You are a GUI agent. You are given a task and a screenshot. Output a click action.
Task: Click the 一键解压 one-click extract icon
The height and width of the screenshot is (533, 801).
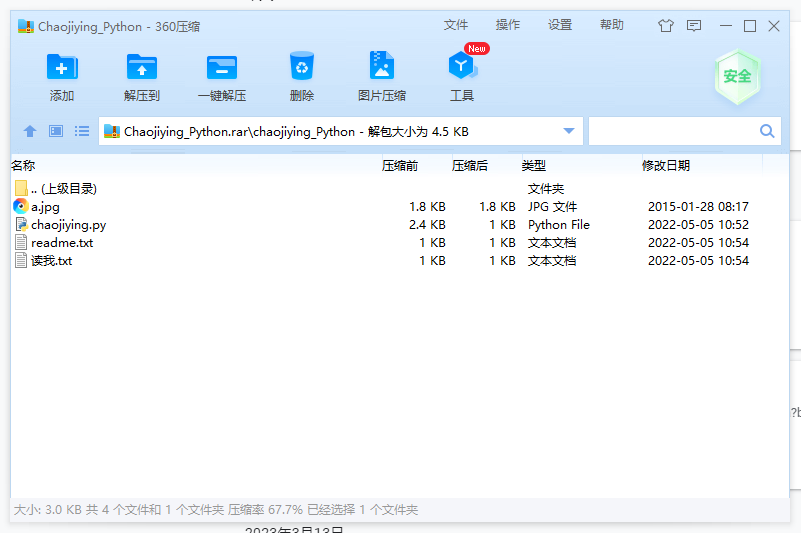[x=222, y=67]
